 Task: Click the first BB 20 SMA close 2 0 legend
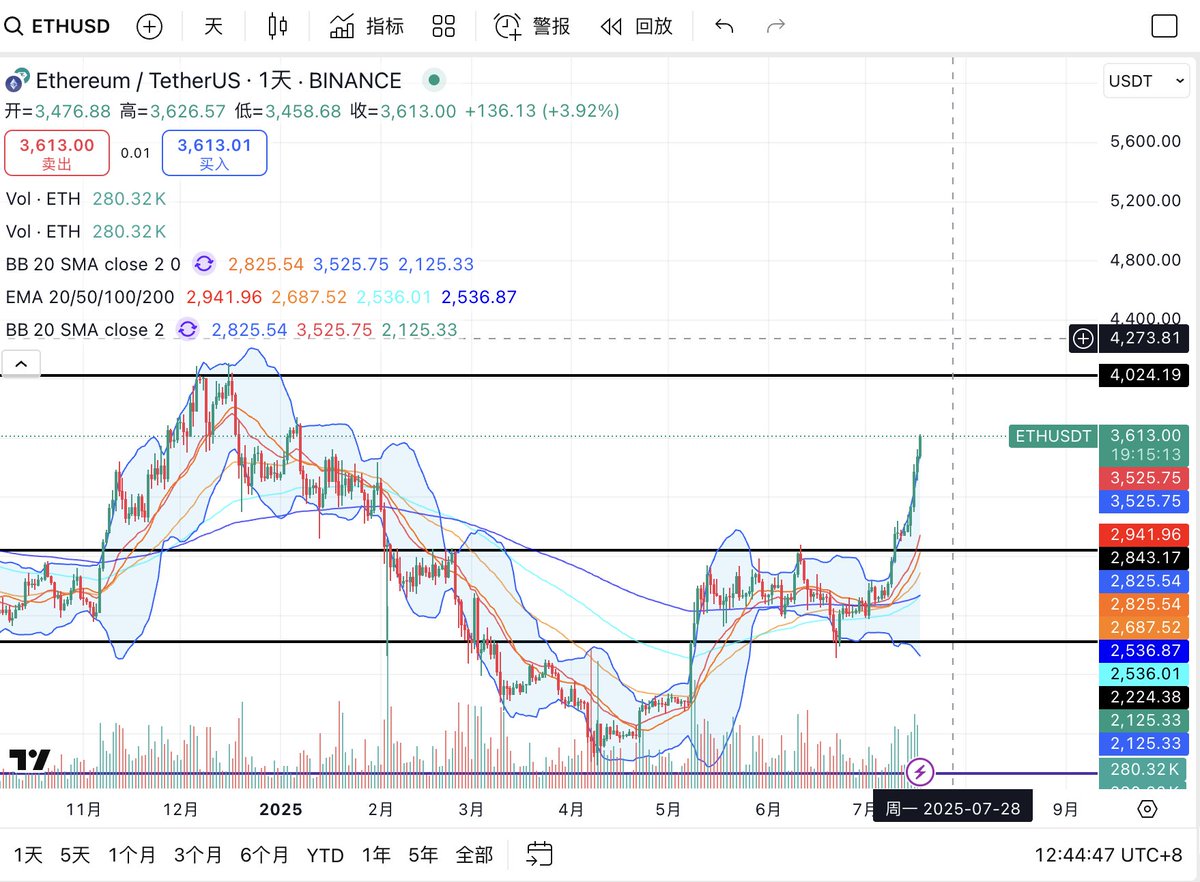click(x=93, y=264)
